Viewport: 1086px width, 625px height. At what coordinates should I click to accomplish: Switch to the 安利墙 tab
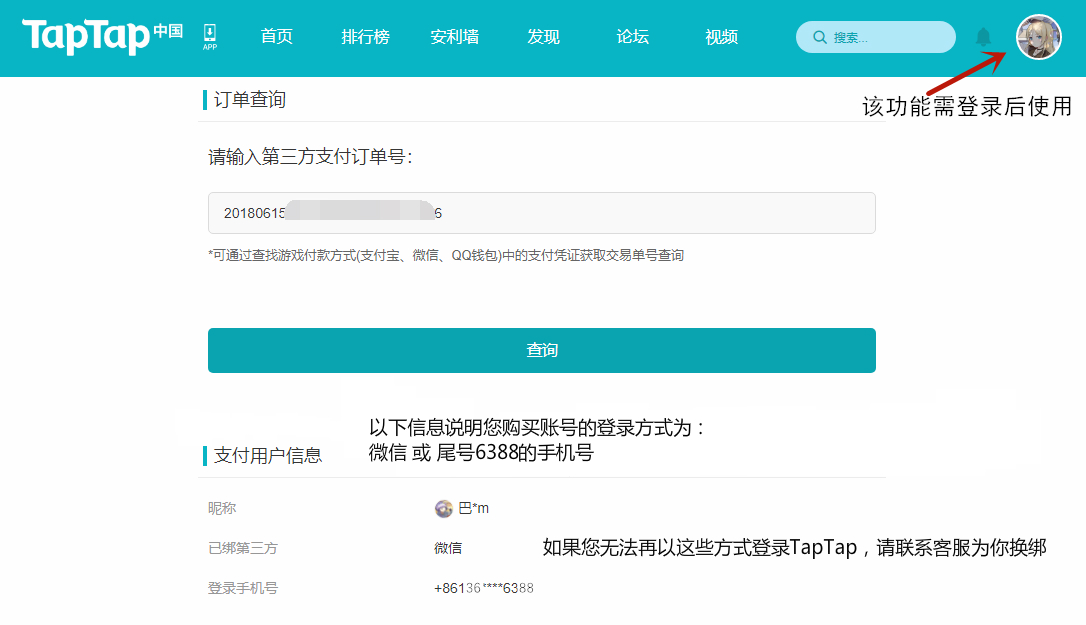point(454,37)
